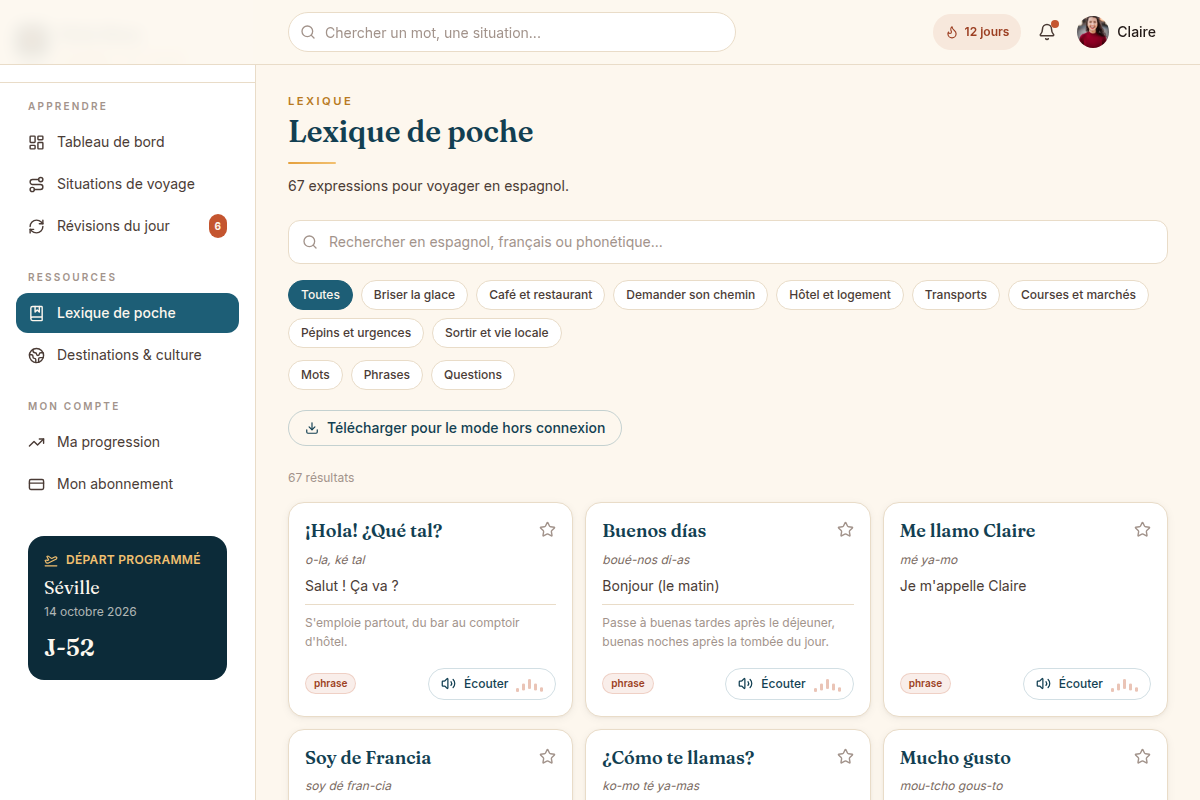This screenshot has height=800, width=1200.
Task: Select Lexique de poche in the sidebar
Action: [127, 313]
